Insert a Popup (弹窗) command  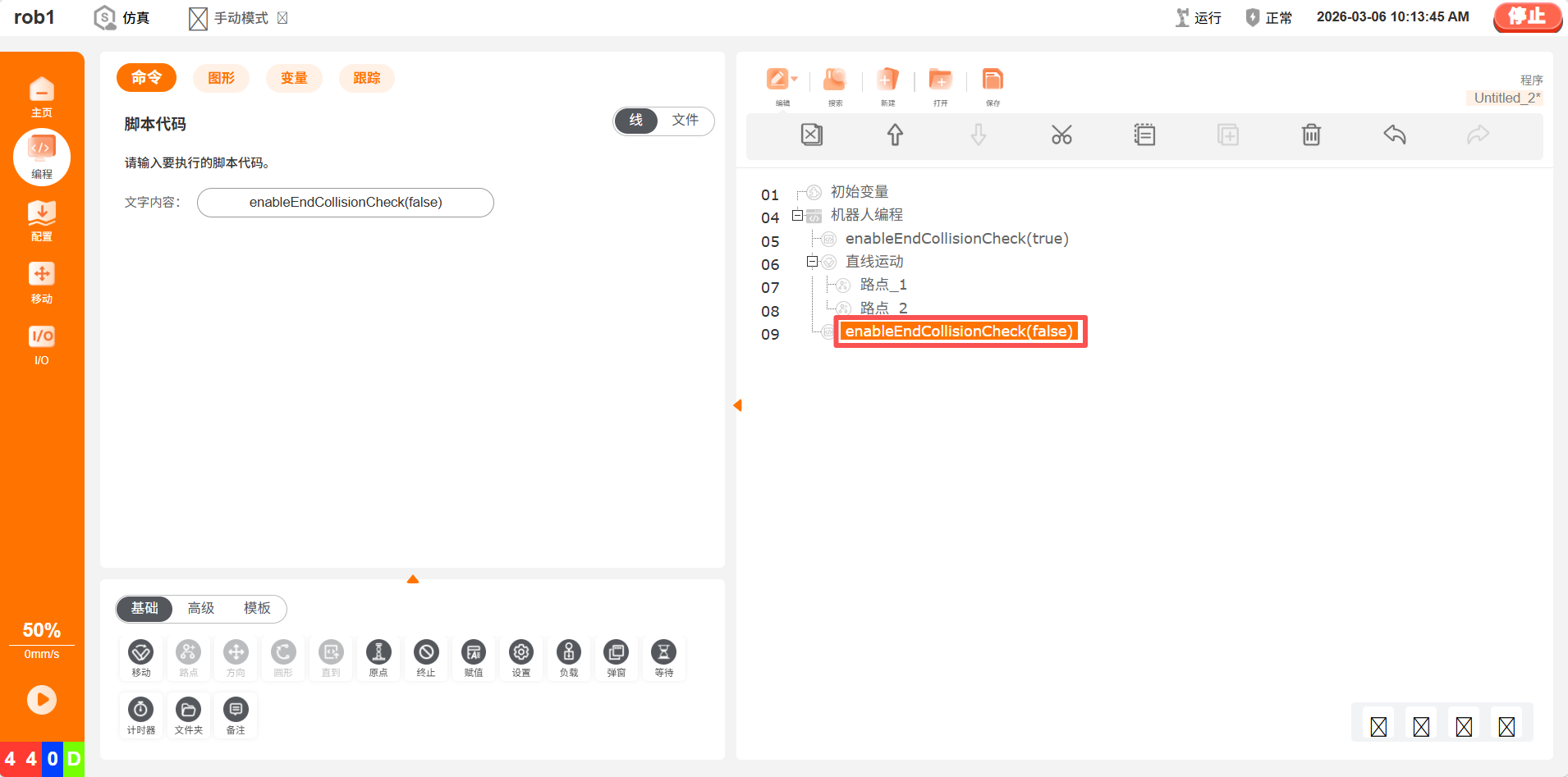tap(616, 657)
